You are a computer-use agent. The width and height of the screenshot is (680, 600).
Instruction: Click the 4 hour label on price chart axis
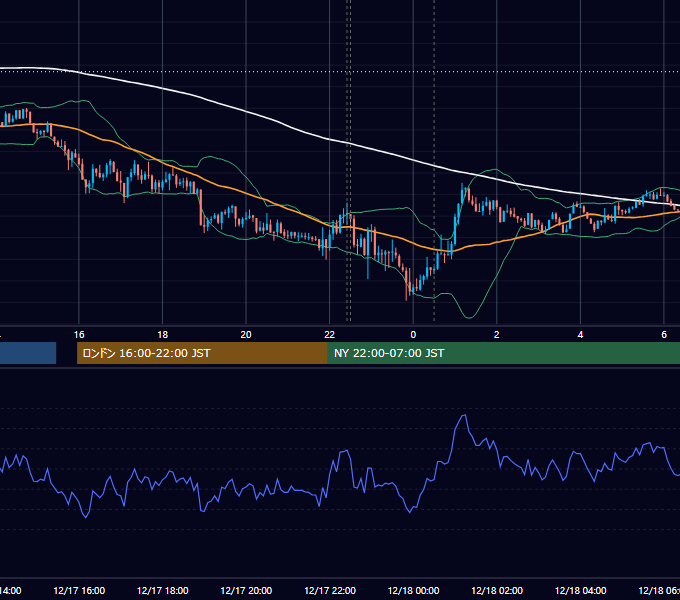point(580,335)
